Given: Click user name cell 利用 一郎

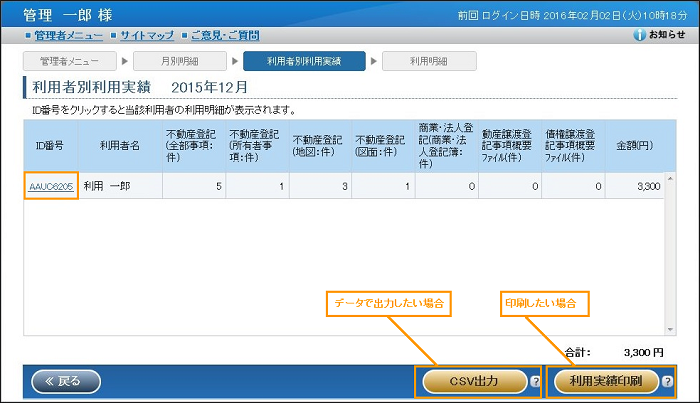Looking at the screenshot, I should [120, 186].
